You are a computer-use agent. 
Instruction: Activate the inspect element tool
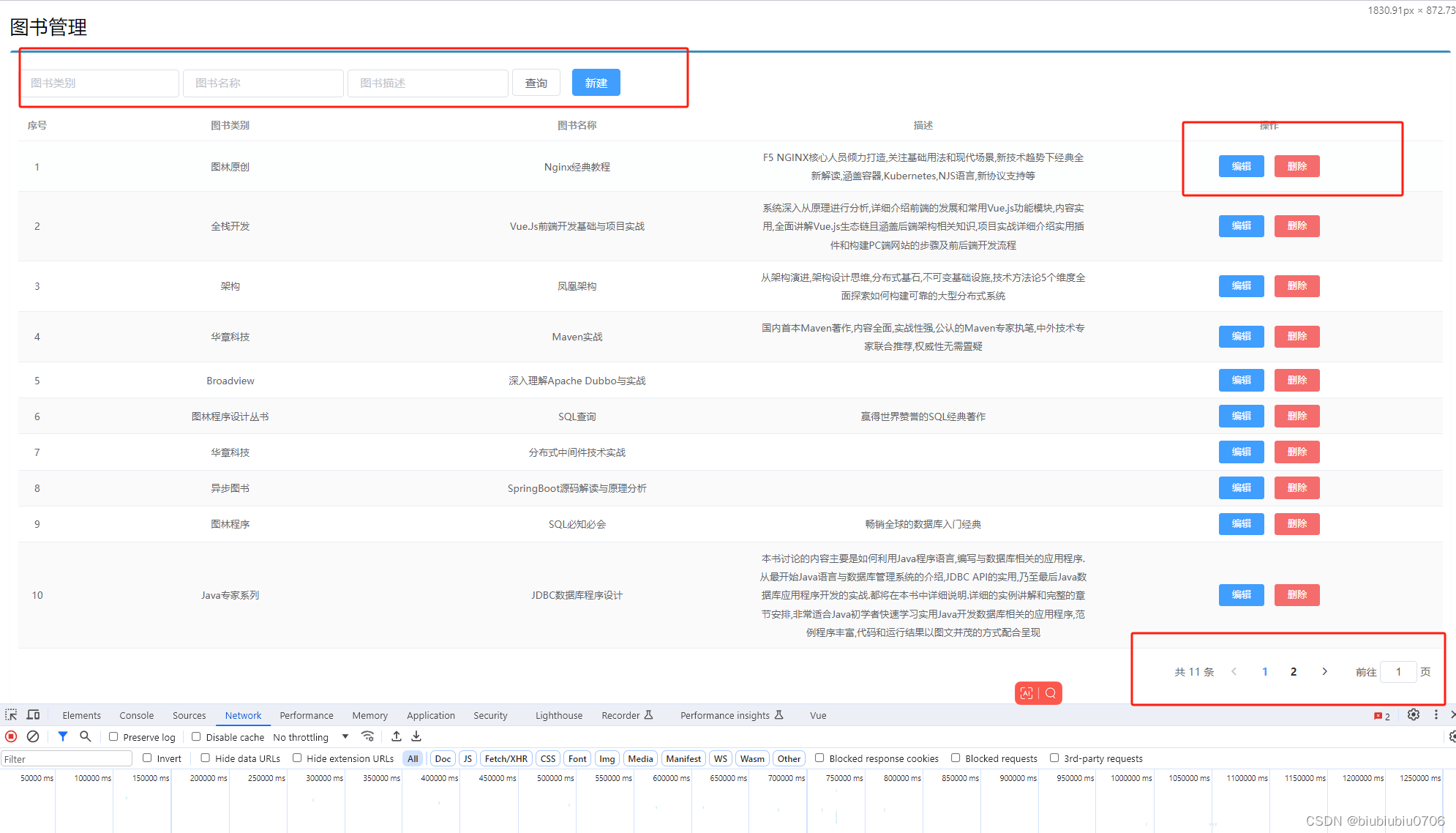tap(11, 715)
